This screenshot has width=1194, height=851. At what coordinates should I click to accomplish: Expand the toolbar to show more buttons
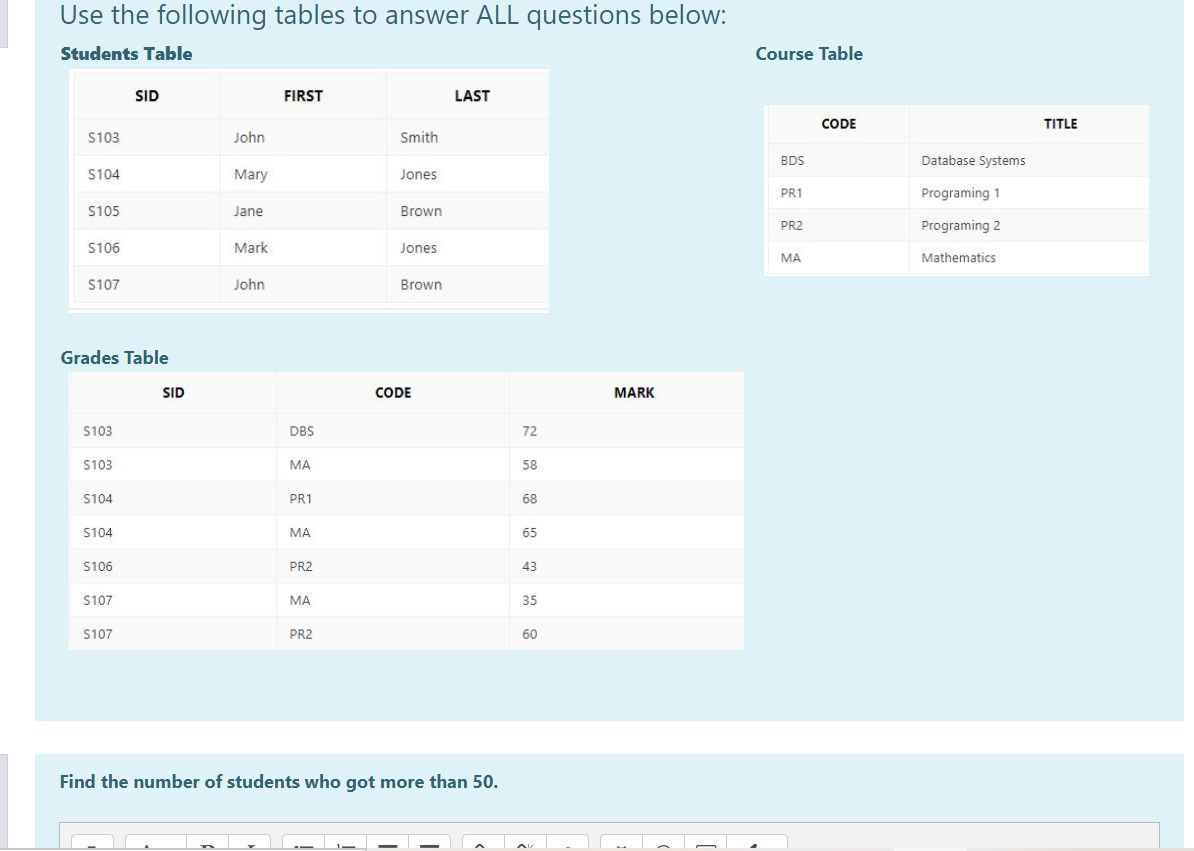coord(568,845)
